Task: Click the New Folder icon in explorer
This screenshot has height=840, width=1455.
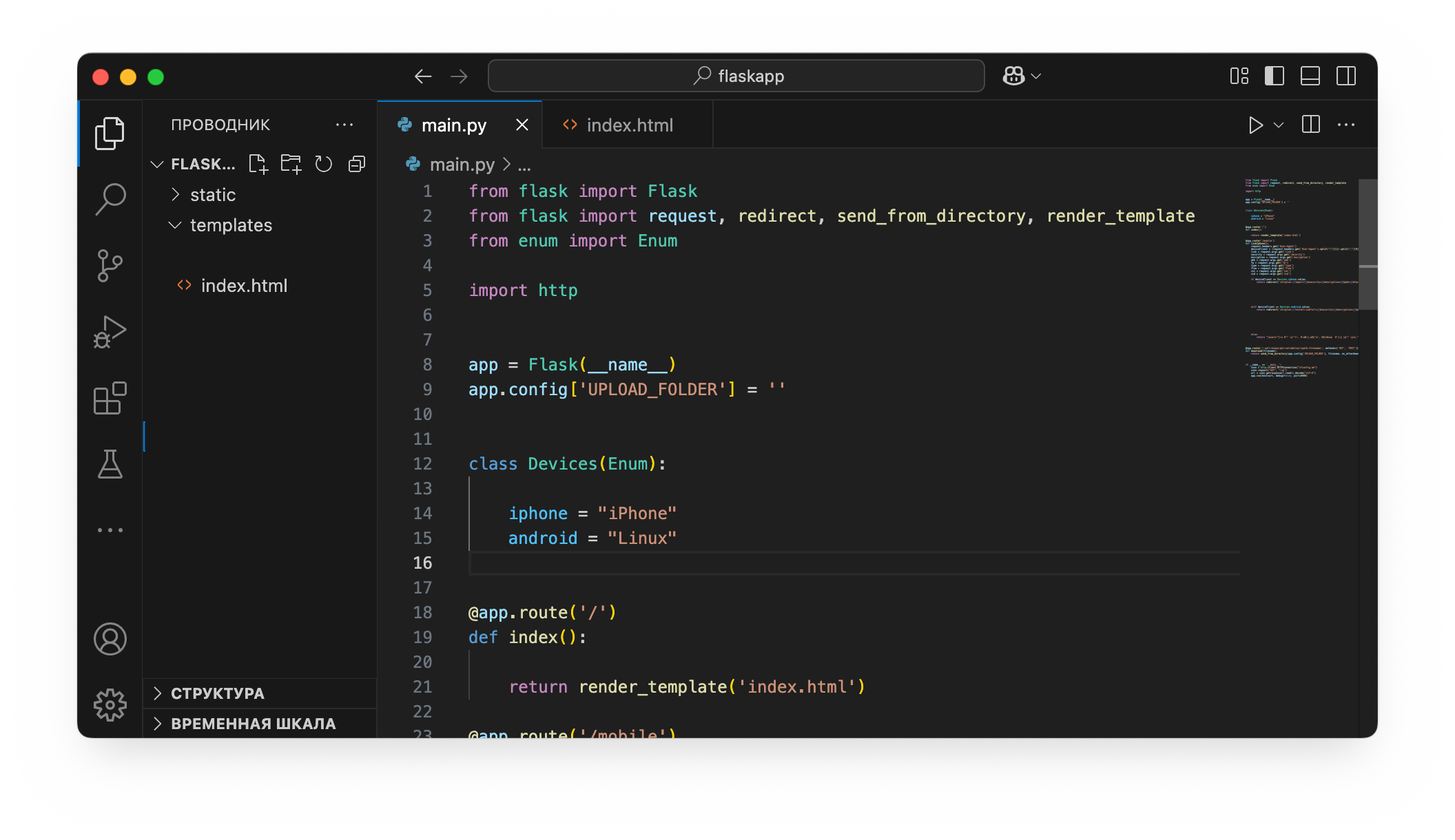Action: coord(291,164)
